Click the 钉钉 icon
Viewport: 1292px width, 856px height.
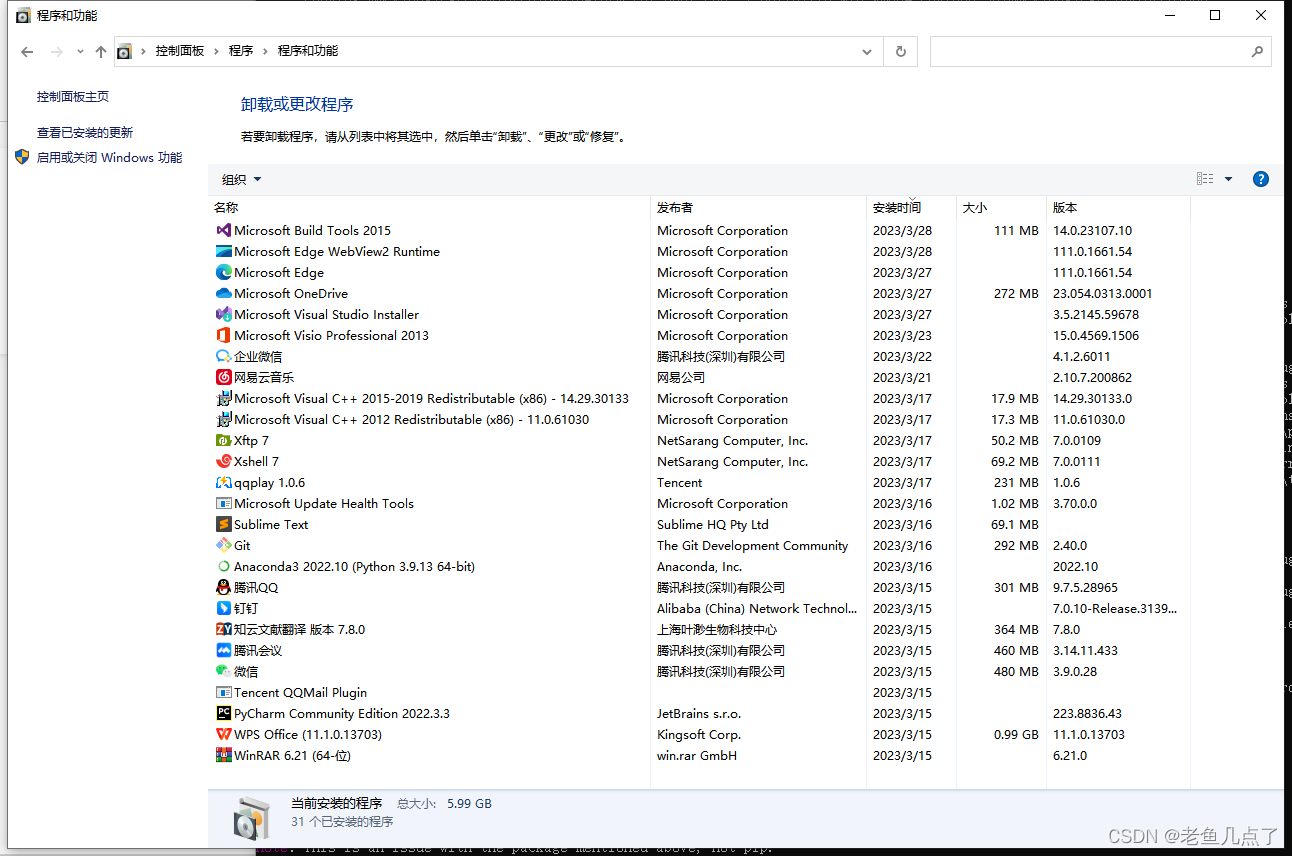point(224,608)
